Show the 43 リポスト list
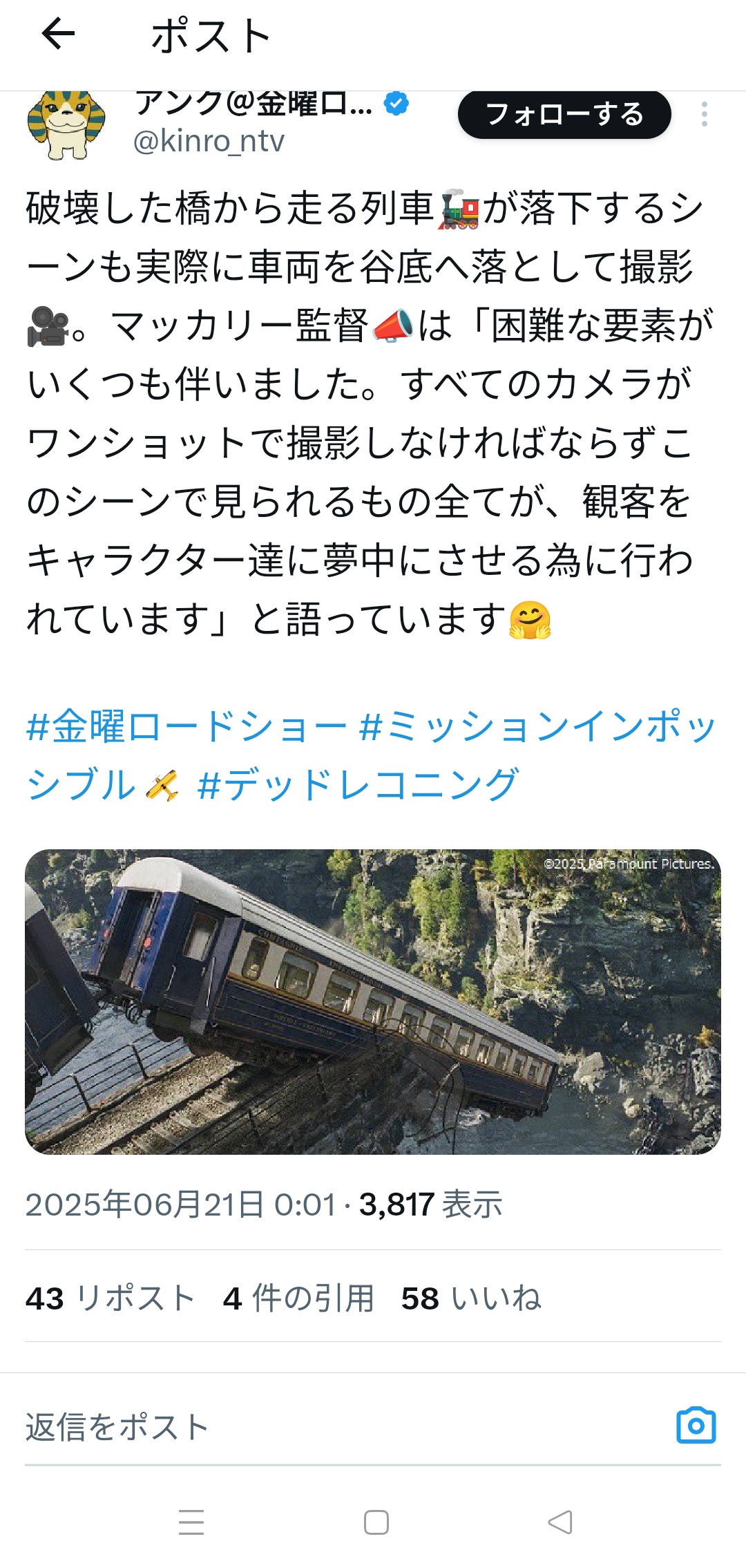Image resolution: width=746 pixels, height=1568 pixels. pos(110,1298)
